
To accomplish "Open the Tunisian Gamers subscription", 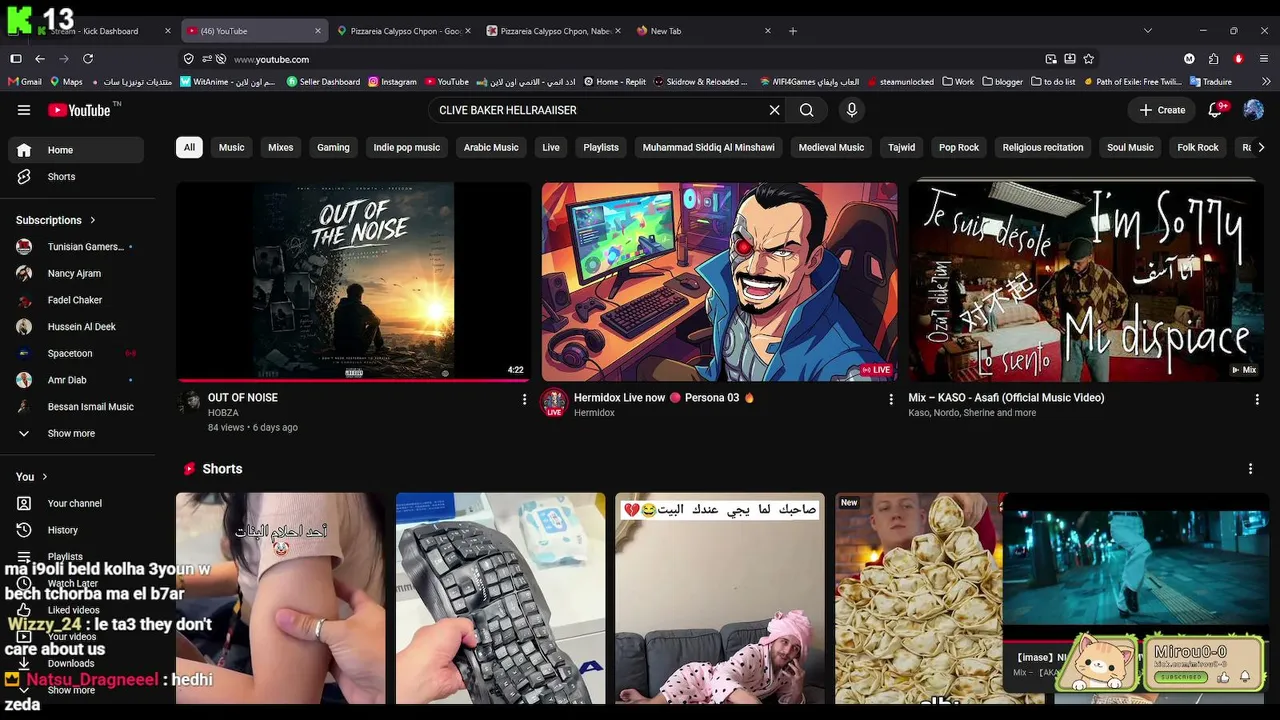I will click(x=76, y=247).
